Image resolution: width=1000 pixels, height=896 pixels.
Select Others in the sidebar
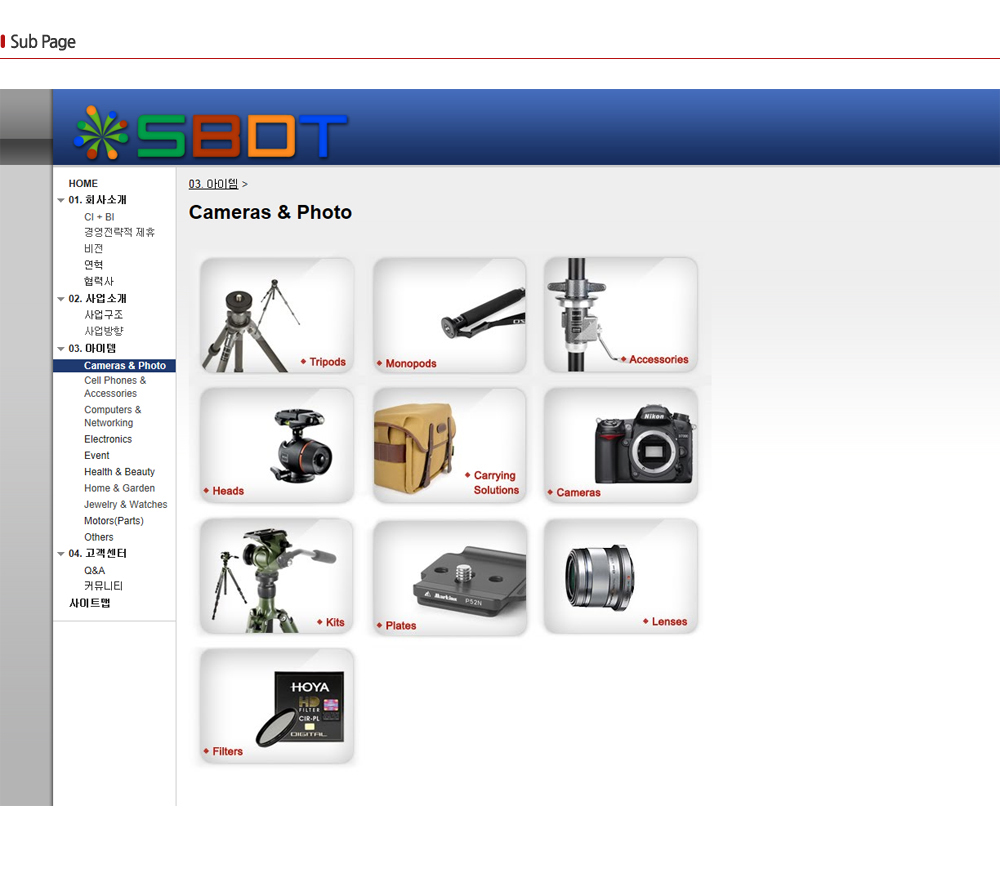98,537
